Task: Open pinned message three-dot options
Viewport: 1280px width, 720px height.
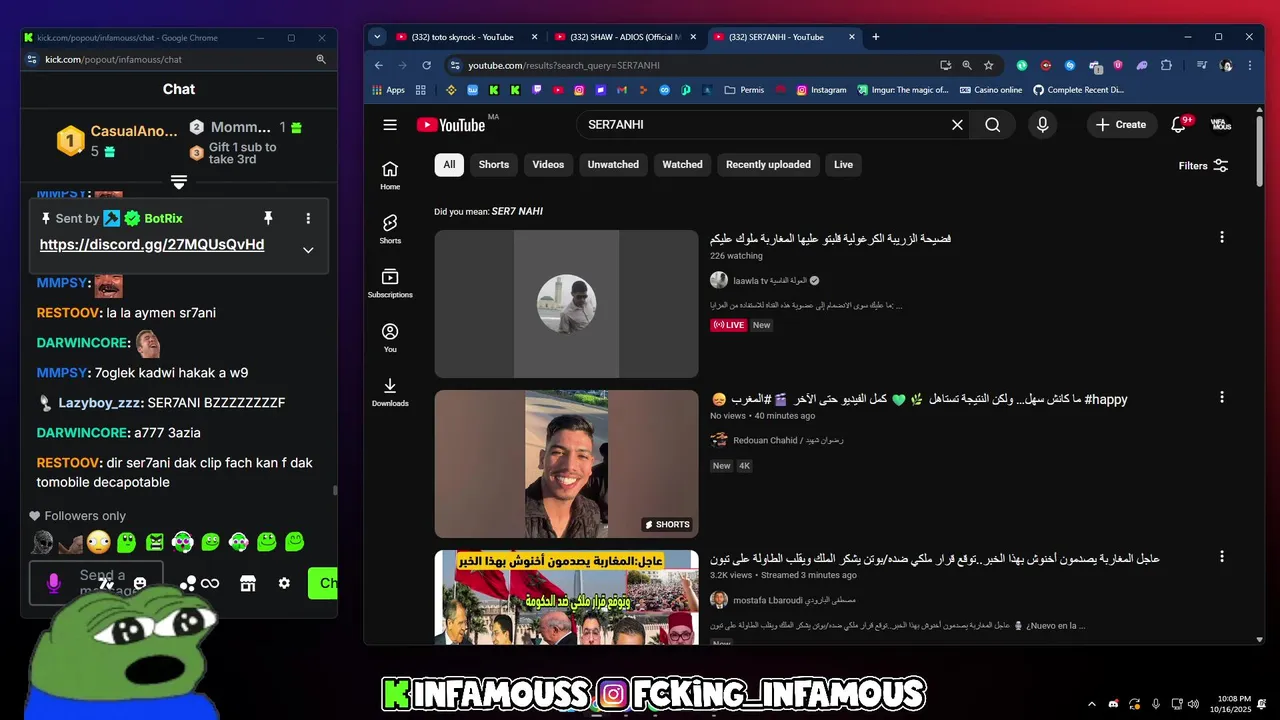Action: [308, 218]
